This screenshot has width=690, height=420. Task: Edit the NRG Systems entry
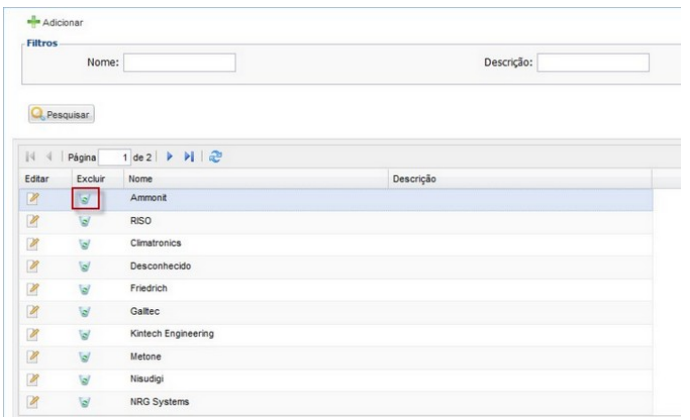click(x=33, y=403)
